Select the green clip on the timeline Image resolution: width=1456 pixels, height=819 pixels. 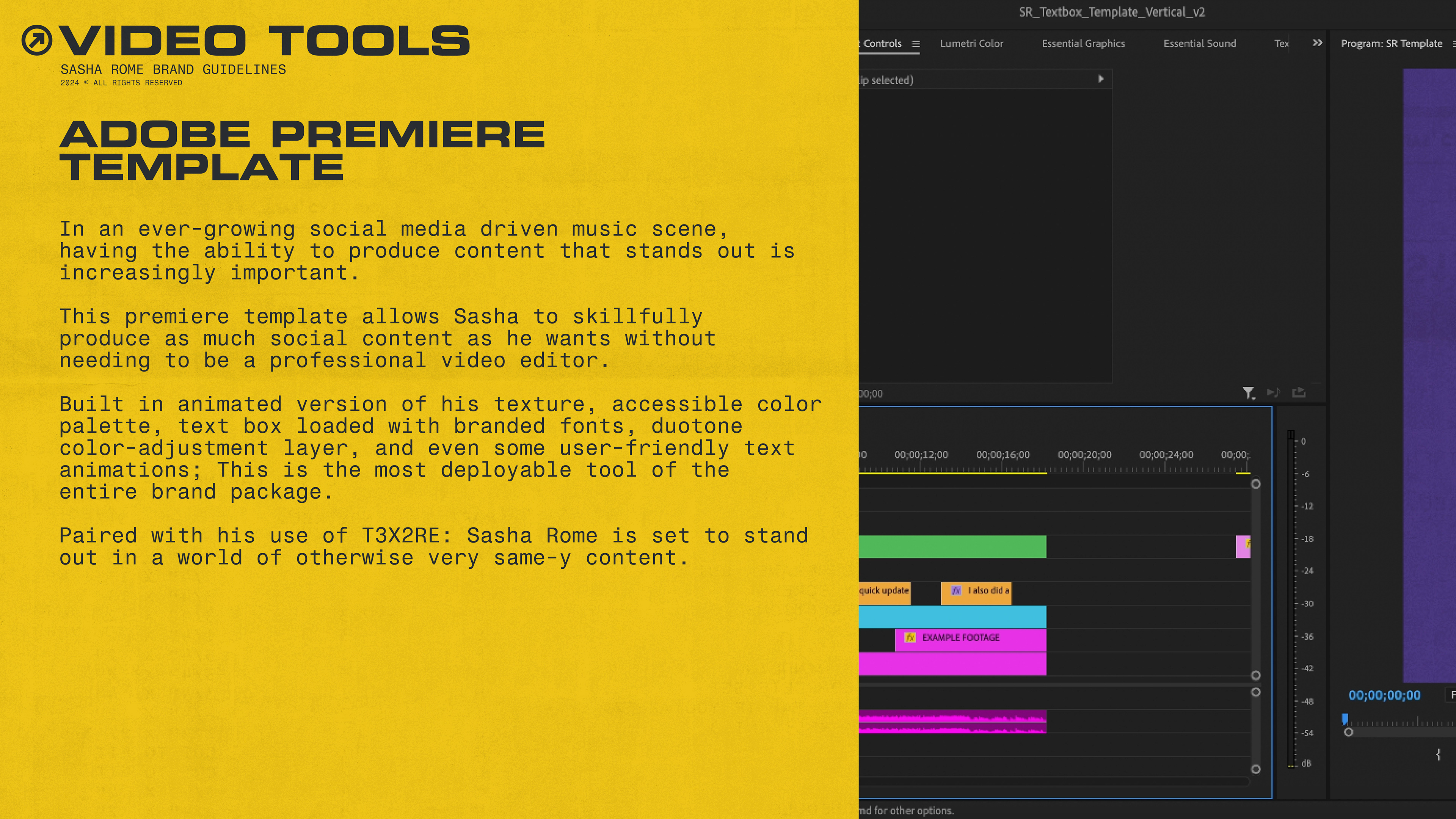tap(952, 546)
